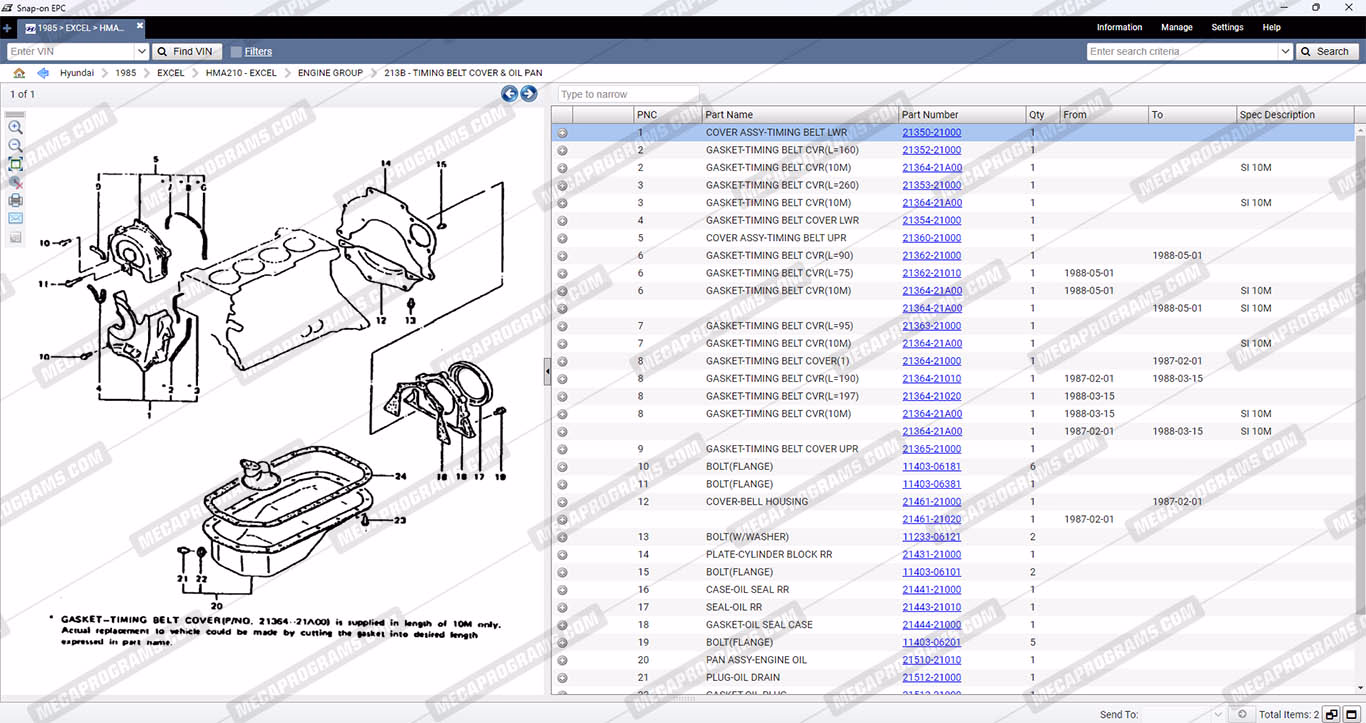Add COVER ASSY-TIMING BELT LWR row plus toggle

[x=562, y=133]
